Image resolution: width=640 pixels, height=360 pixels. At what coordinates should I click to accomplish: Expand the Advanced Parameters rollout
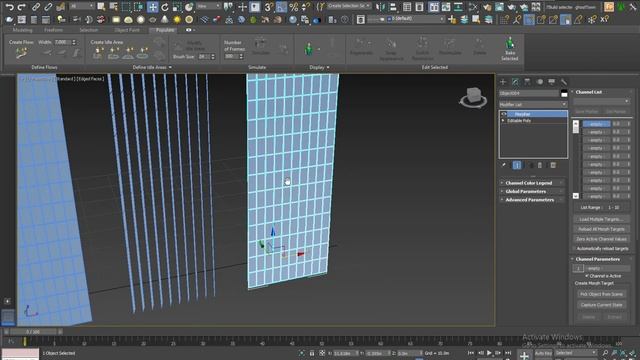pyautogui.click(x=532, y=200)
